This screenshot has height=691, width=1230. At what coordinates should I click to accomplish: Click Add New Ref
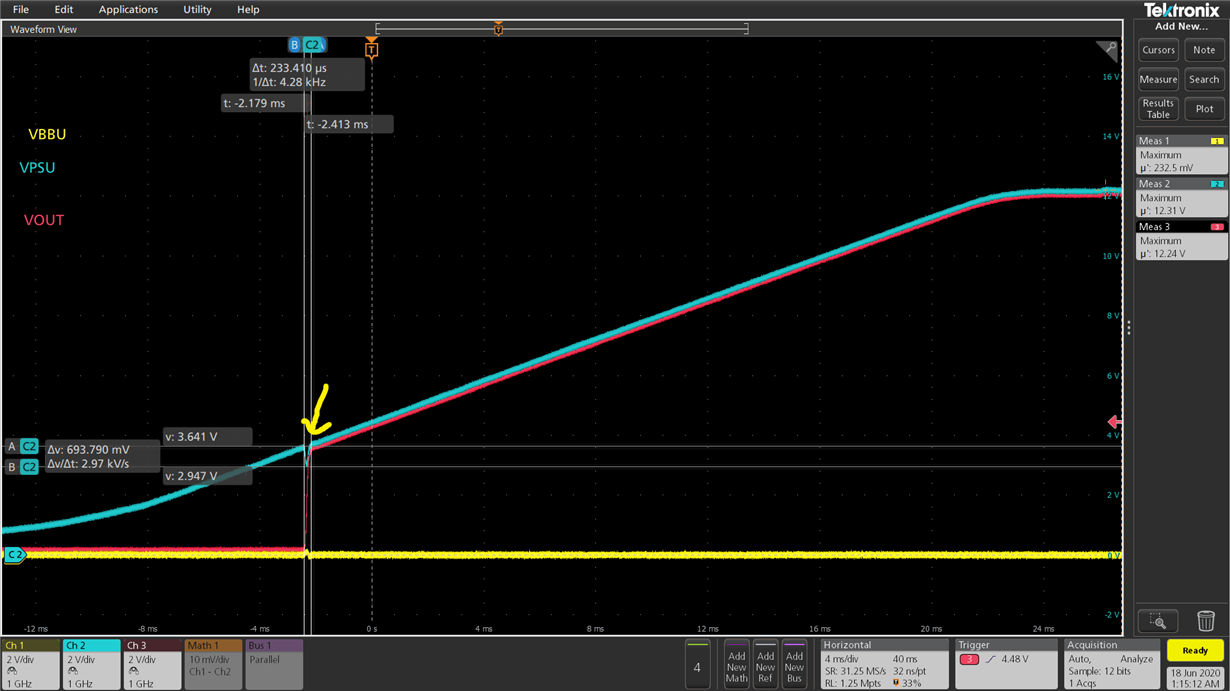765,665
